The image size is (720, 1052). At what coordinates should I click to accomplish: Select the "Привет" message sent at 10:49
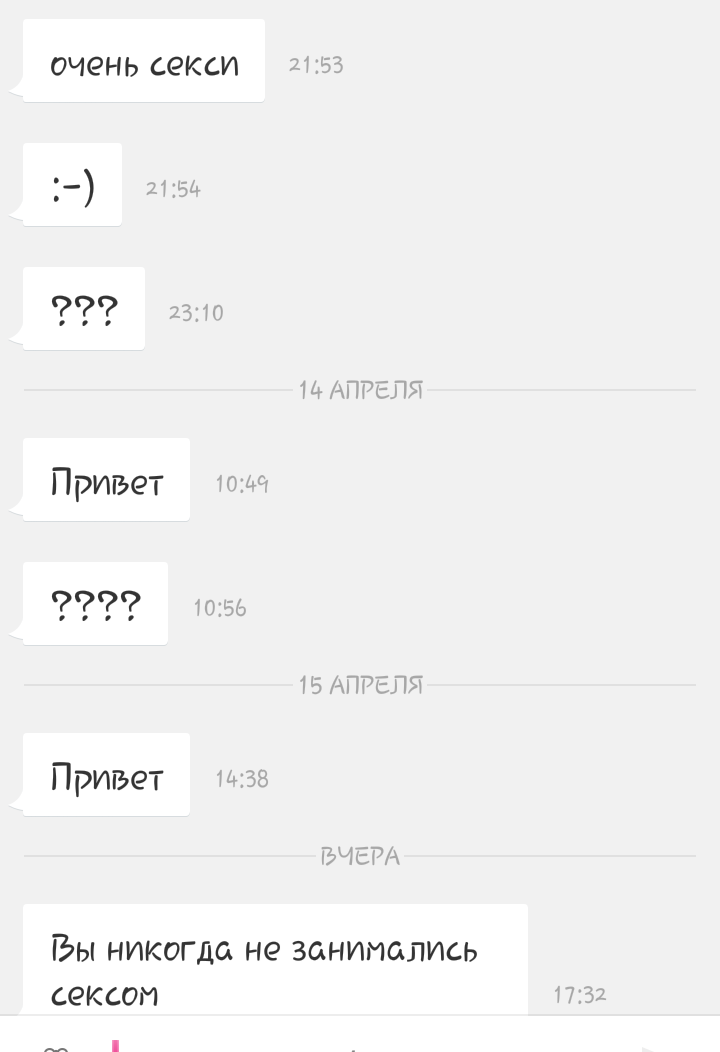coord(106,481)
